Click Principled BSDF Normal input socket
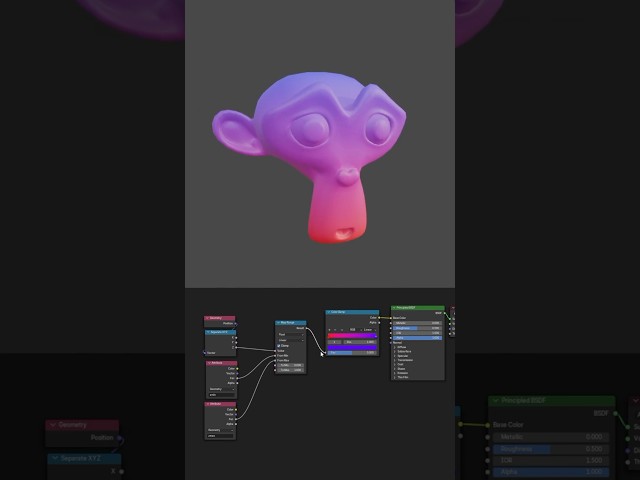Screen dimensions: 640x480 (x=391, y=343)
